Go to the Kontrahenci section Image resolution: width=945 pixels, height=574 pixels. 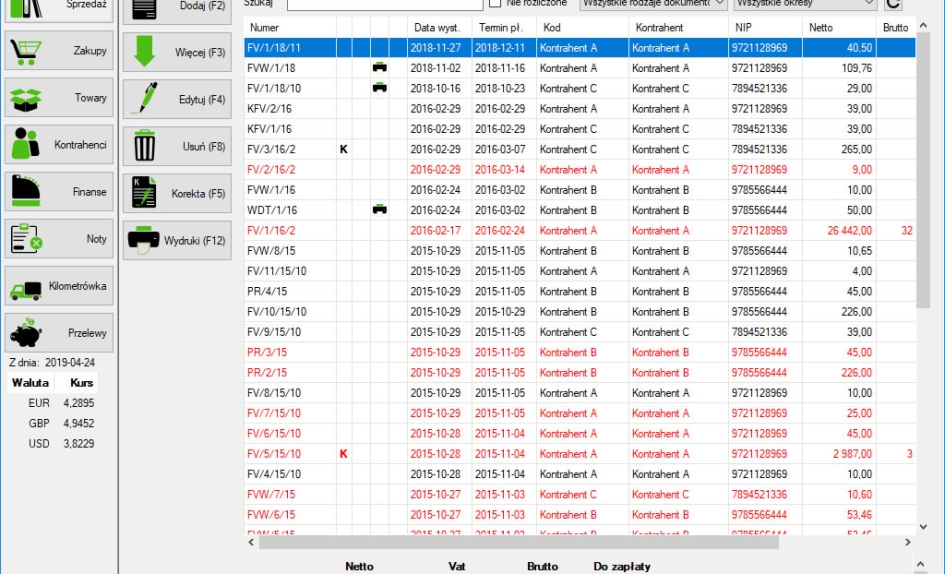[x=59, y=145]
